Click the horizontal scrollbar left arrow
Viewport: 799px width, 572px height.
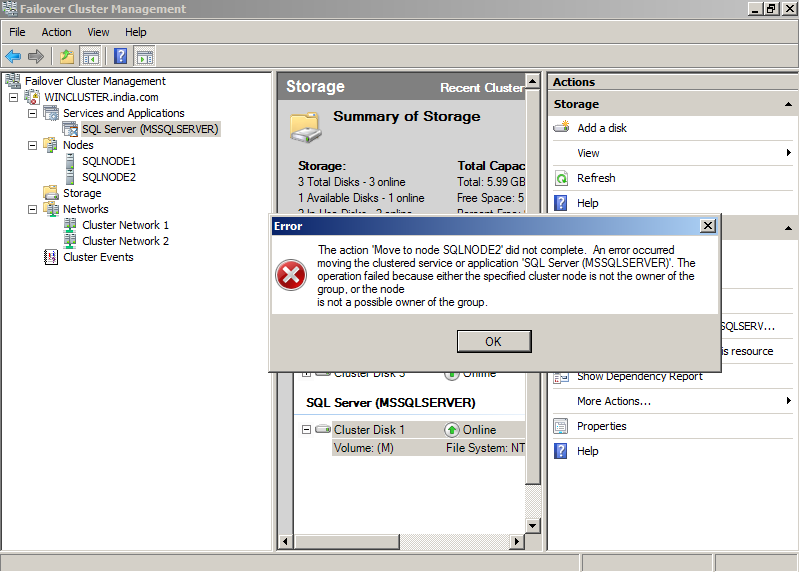(x=285, y=541)
